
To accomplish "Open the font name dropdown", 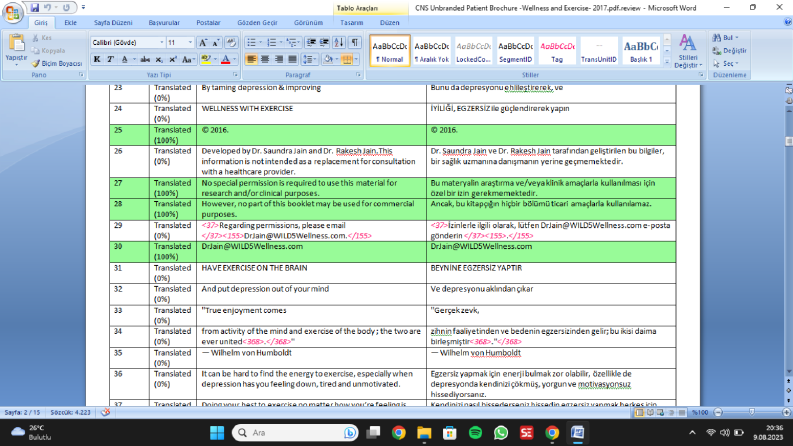I will point(161,42).
